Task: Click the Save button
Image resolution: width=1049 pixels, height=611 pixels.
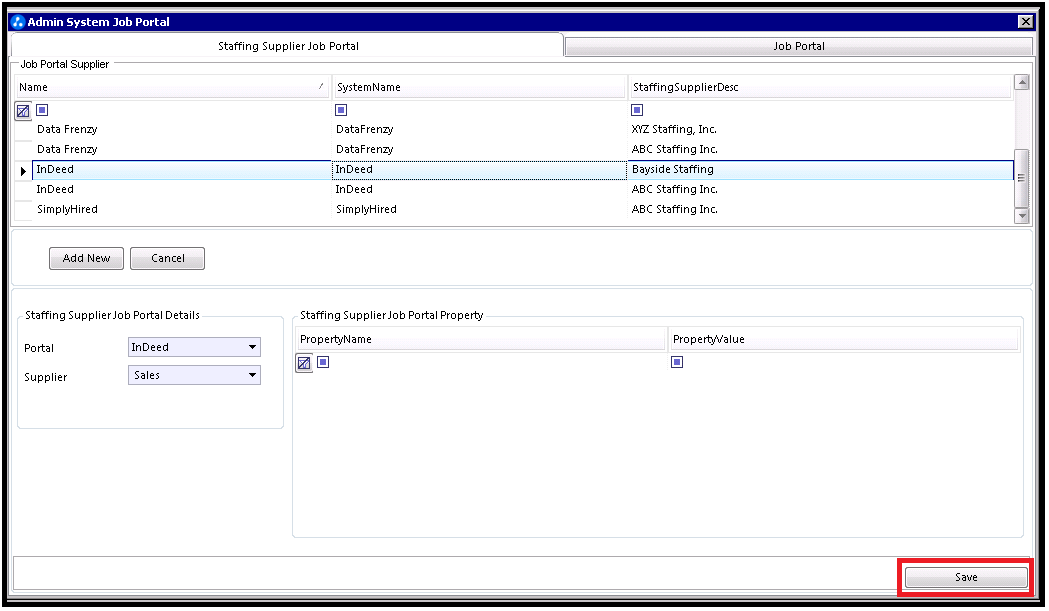Action: pos(965,578)
